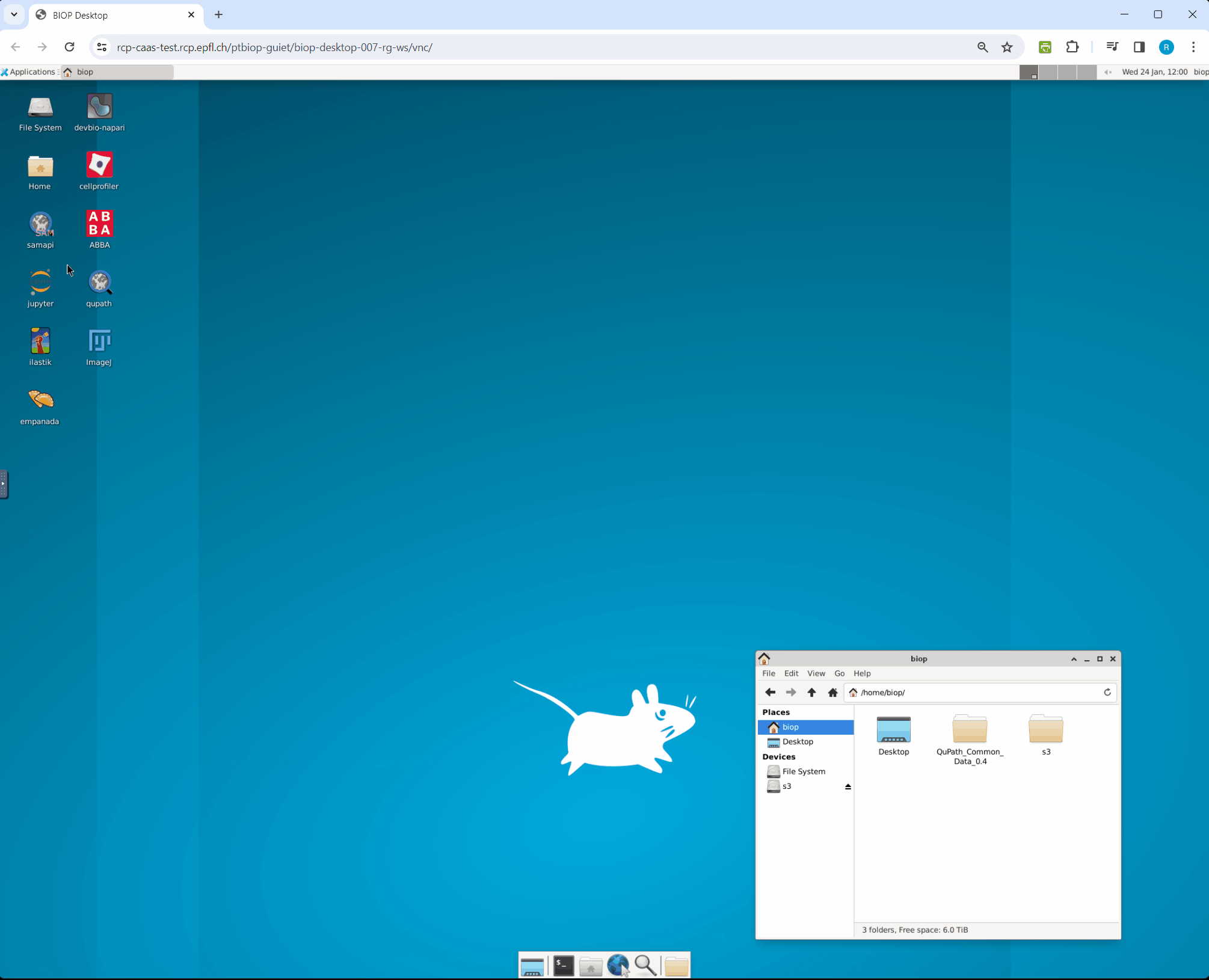The width and height of the screenshot is (1209, 980).
Task: Launch the ilastik desktop shortcut
Action: 40,341
